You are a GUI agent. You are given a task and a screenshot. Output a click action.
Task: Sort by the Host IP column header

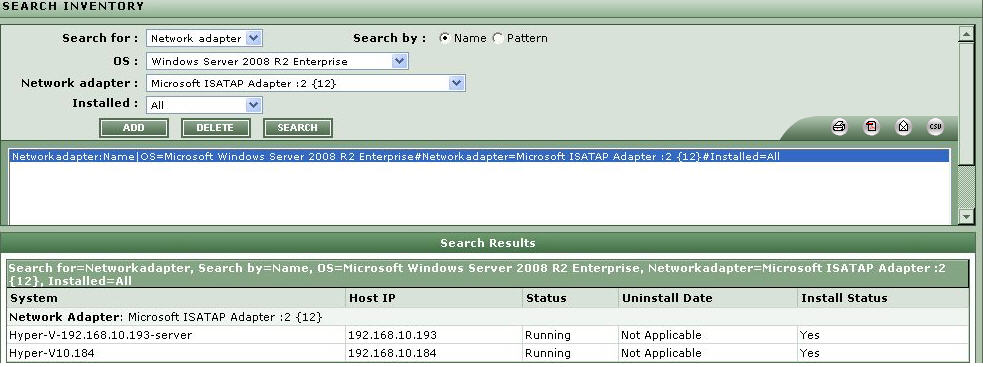372,298
